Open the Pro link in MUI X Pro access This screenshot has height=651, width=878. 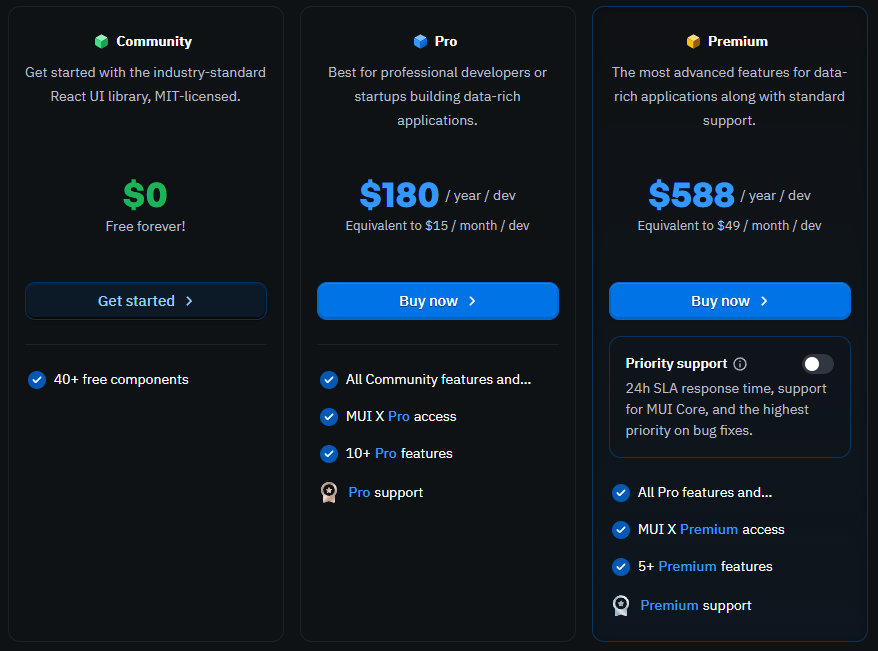399,416
